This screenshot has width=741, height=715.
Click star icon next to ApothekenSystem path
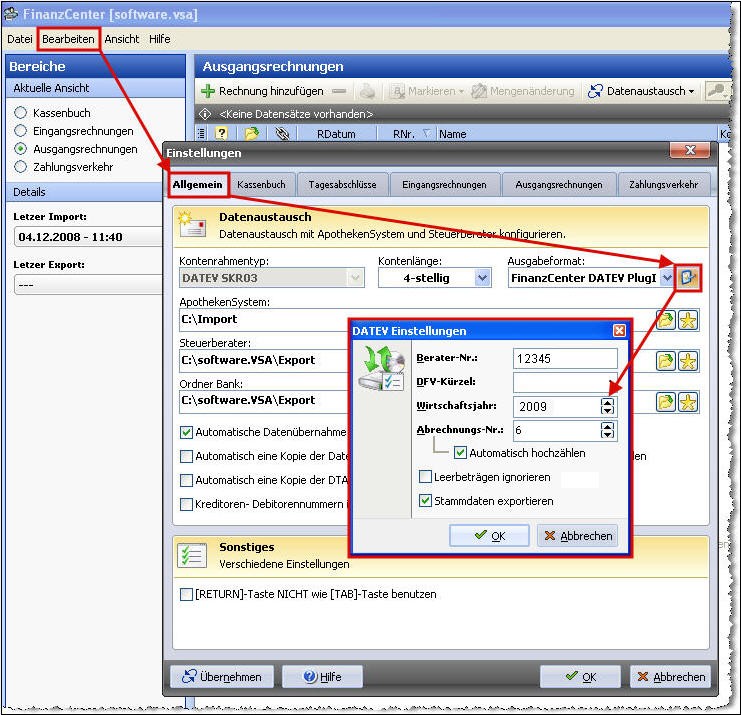click(x=688, y=320)
